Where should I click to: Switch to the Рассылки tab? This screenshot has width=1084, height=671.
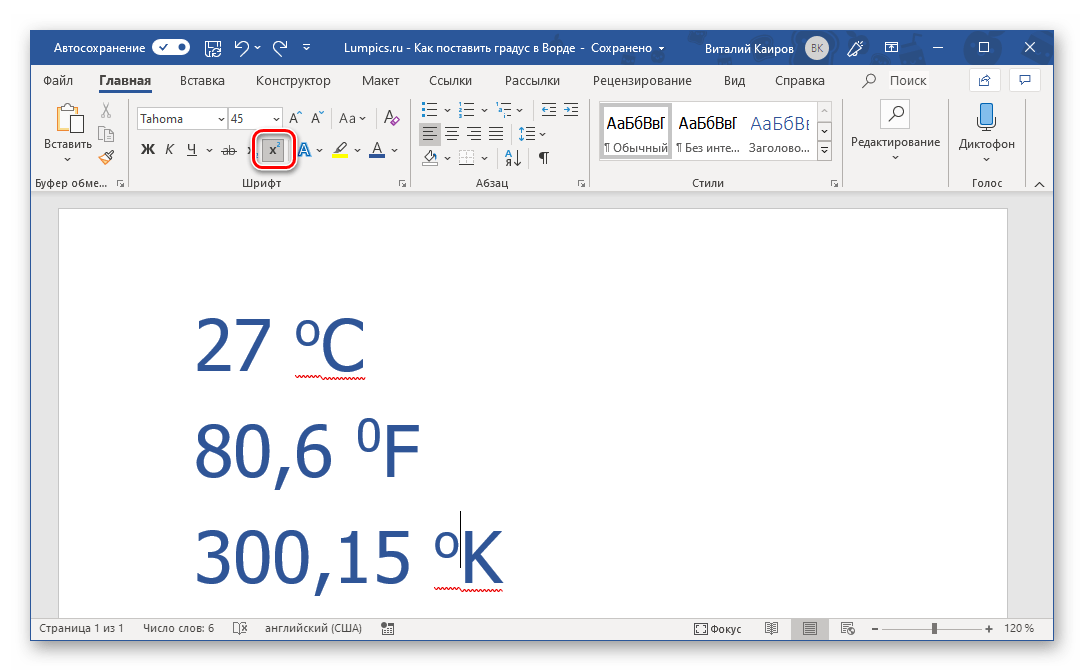point(532,80)
